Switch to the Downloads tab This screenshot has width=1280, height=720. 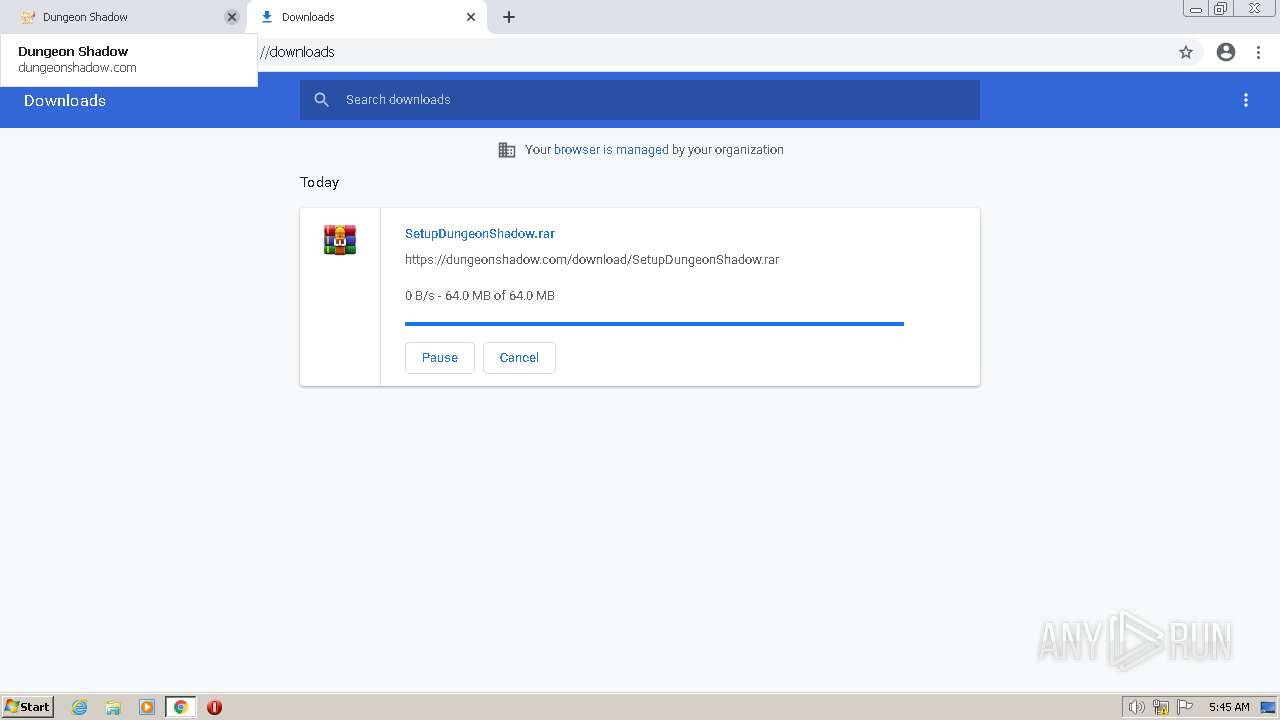click(366, 17)
